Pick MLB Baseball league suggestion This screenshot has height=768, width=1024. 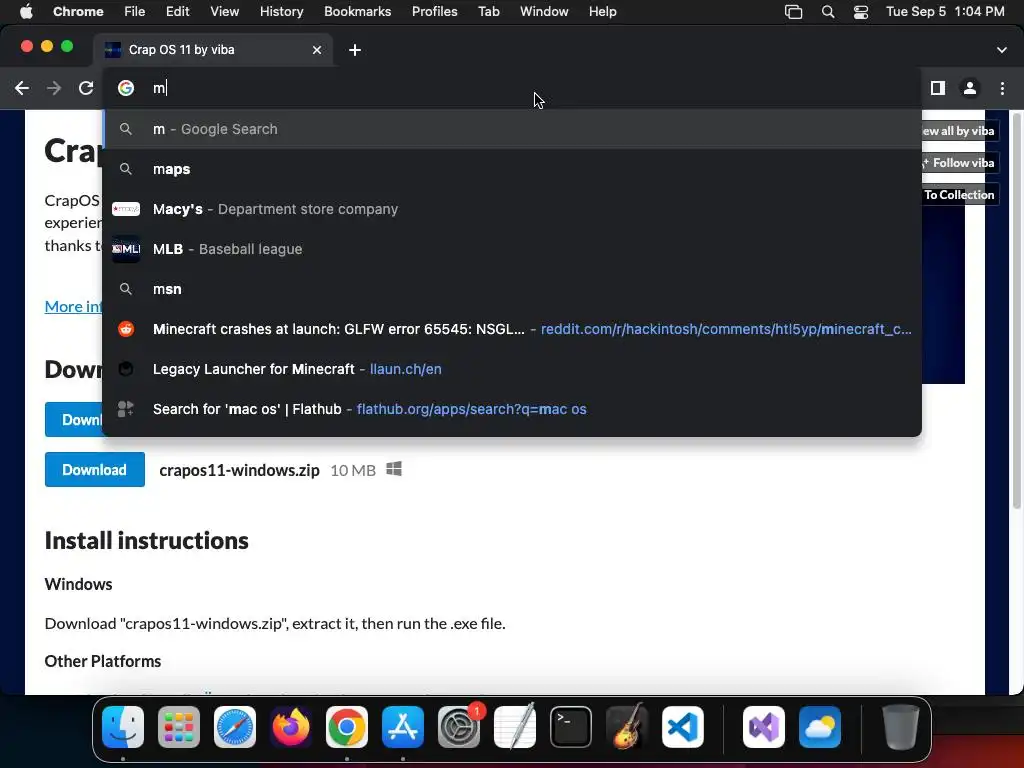(512, 249)
